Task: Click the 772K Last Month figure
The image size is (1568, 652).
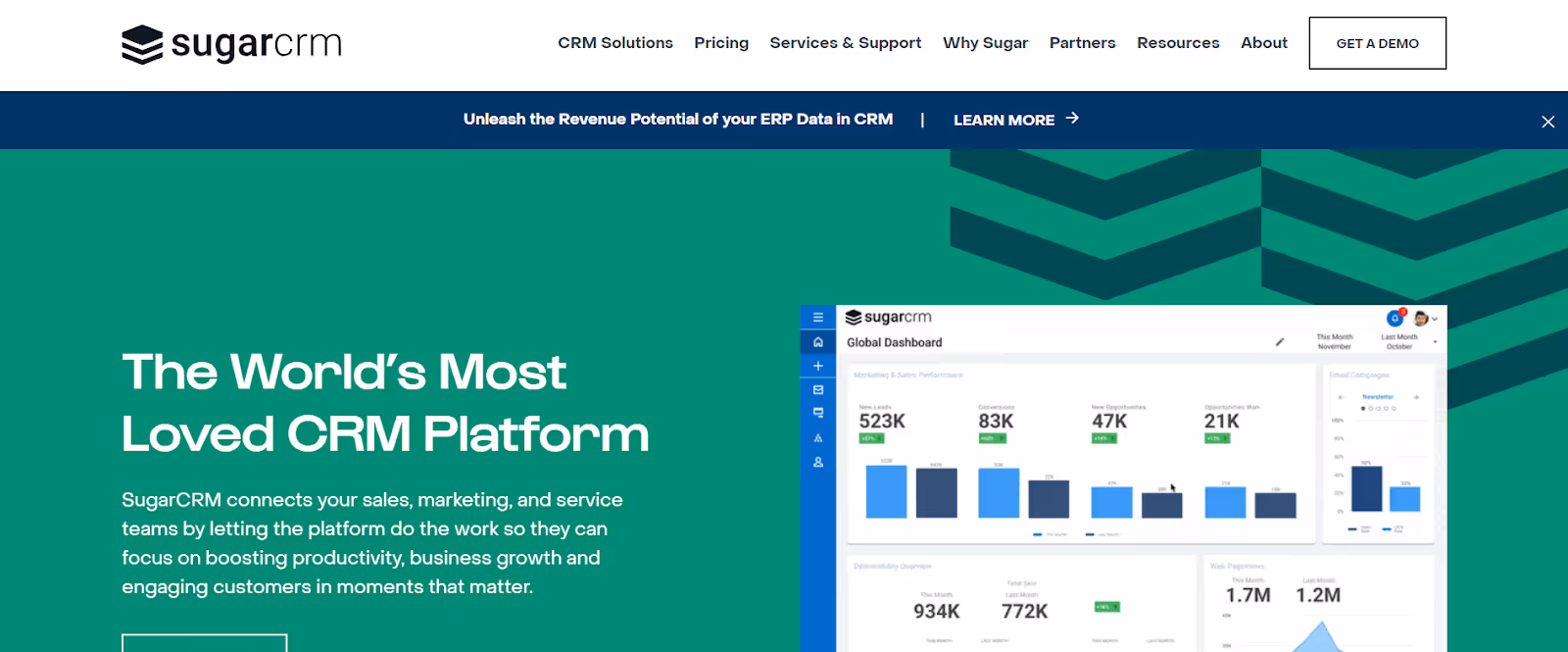Action: (1025, 612)
